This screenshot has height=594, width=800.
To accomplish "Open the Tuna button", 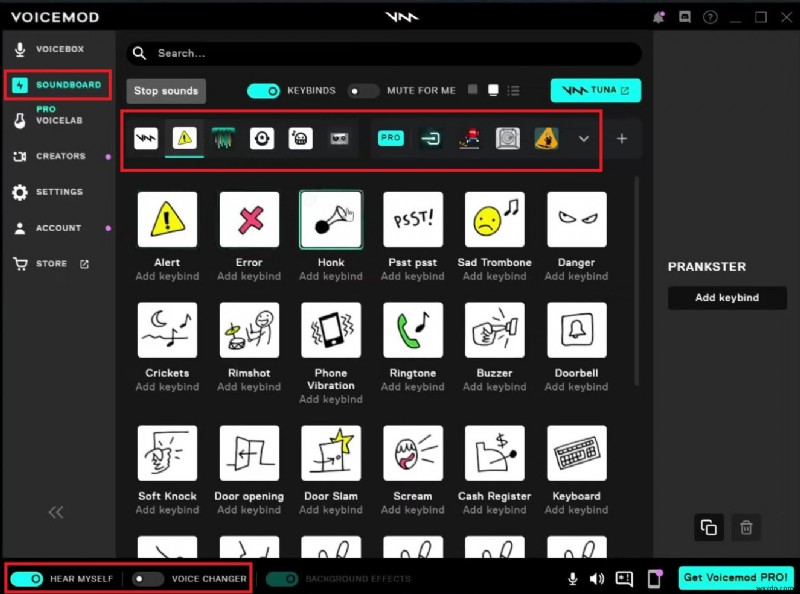I will coord(595,90).
